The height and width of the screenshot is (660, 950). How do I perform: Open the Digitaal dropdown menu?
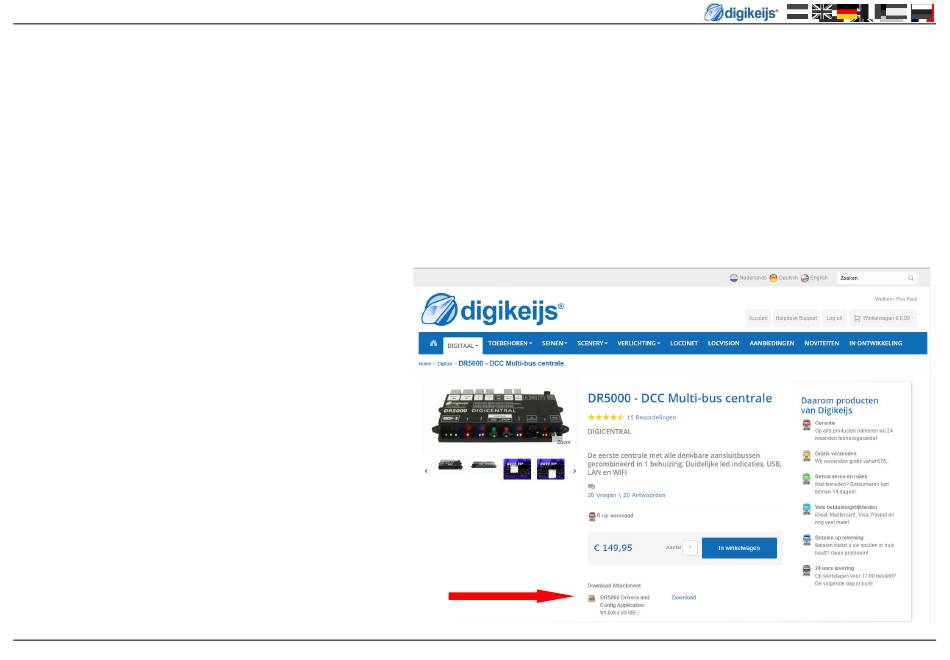pos(463,346)
